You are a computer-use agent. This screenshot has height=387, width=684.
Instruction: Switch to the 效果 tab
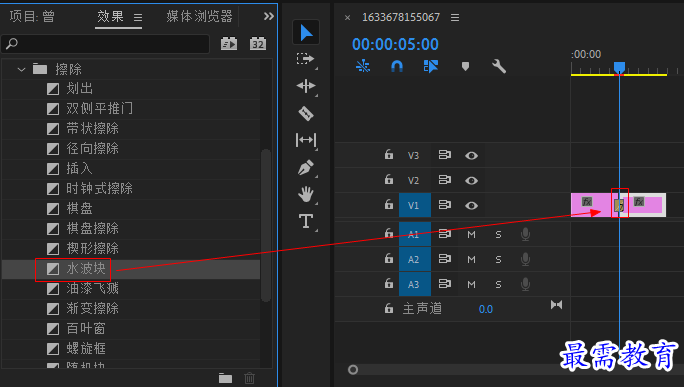110,17
